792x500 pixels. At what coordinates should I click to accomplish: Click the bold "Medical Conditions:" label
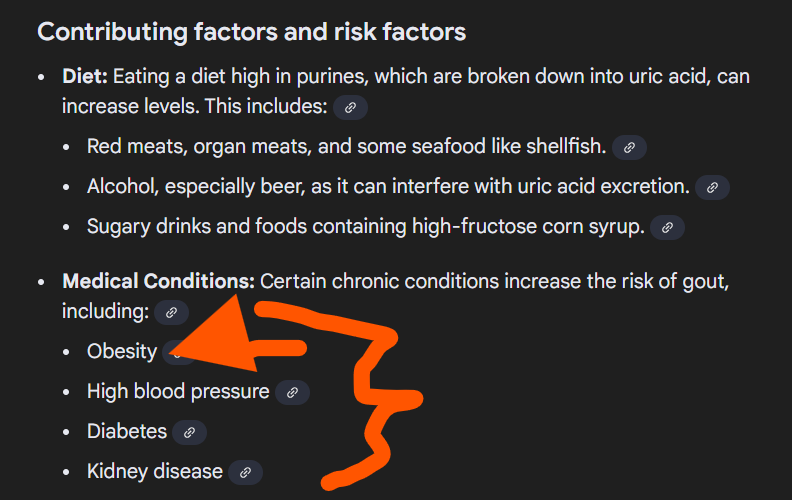(x=158, y=282)
